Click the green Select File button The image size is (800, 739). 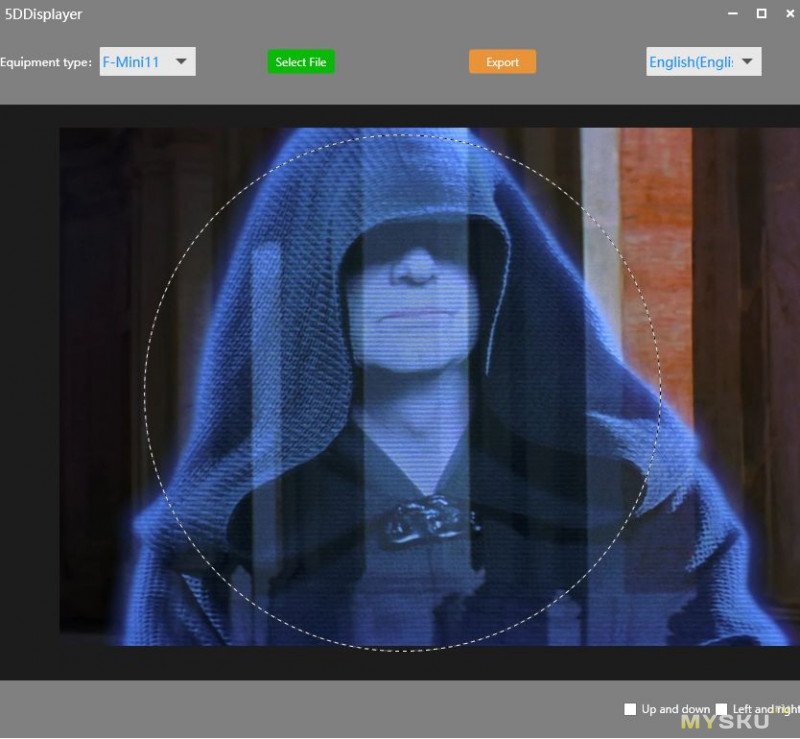(x=301, y=62)
